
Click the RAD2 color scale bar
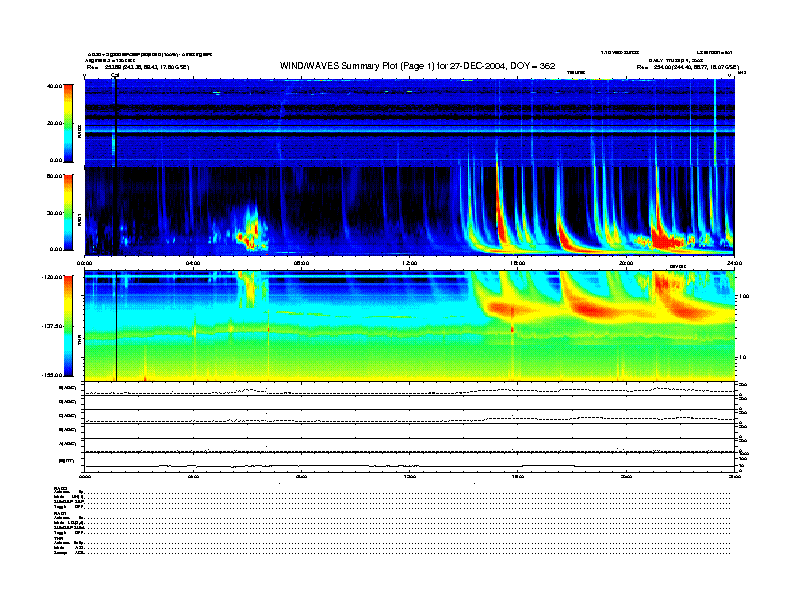coord(69,122)
